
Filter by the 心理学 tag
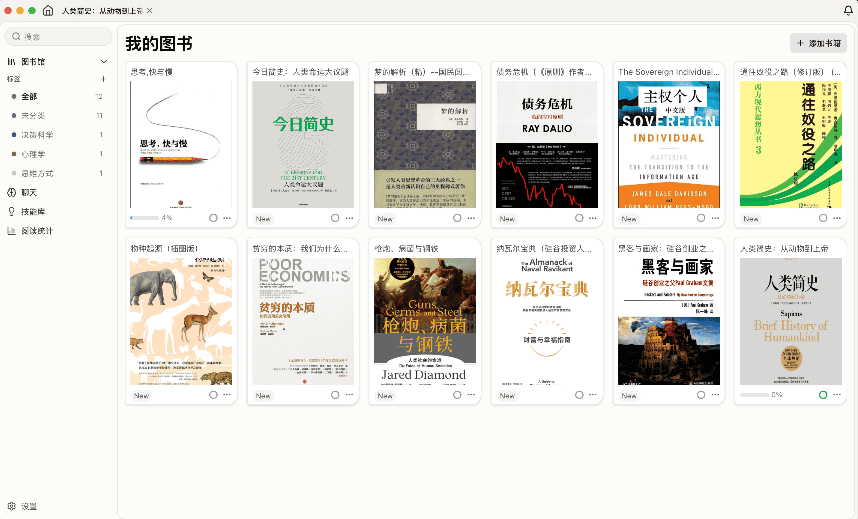34,154
